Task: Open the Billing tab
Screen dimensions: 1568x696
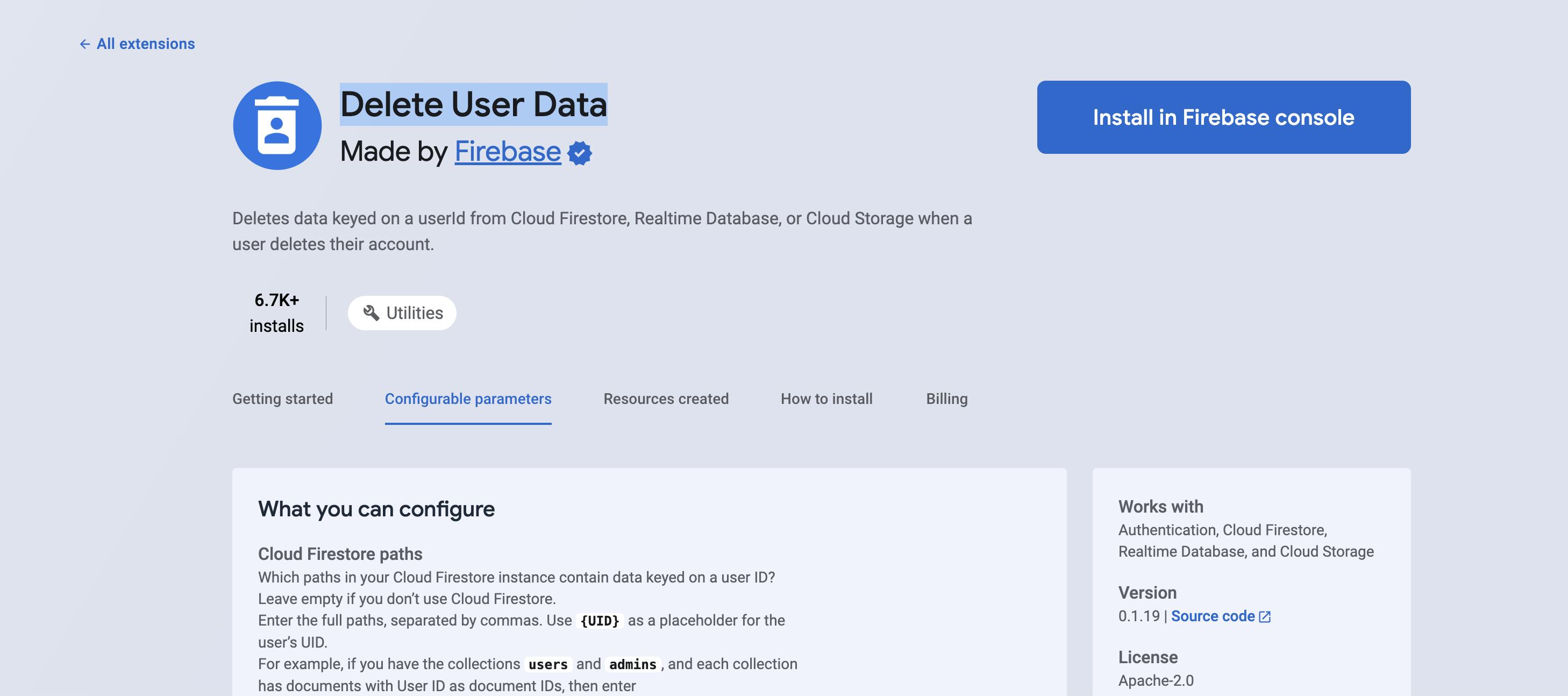Action: point(946,399)
